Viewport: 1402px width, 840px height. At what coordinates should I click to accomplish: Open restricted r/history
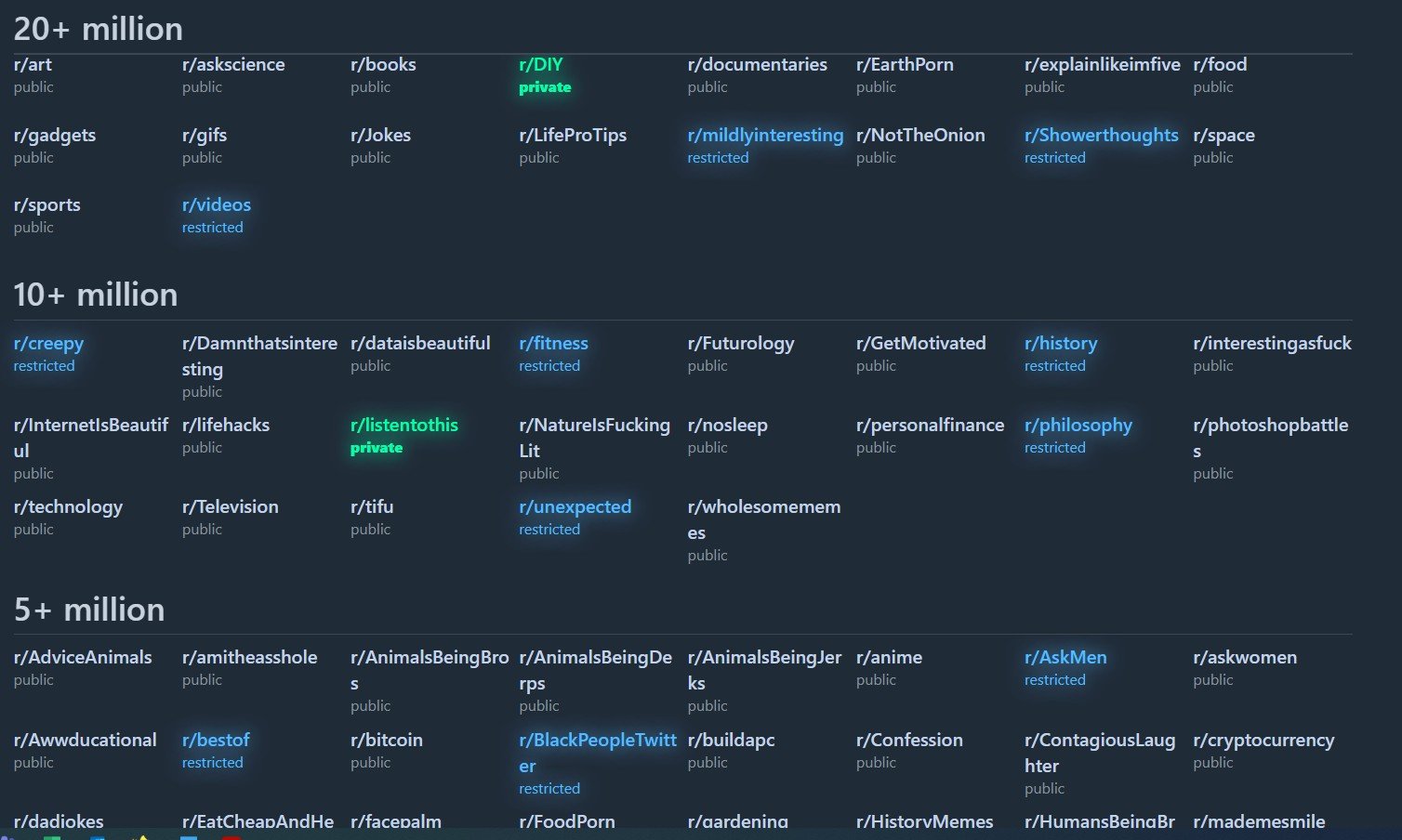point(1061,344)
